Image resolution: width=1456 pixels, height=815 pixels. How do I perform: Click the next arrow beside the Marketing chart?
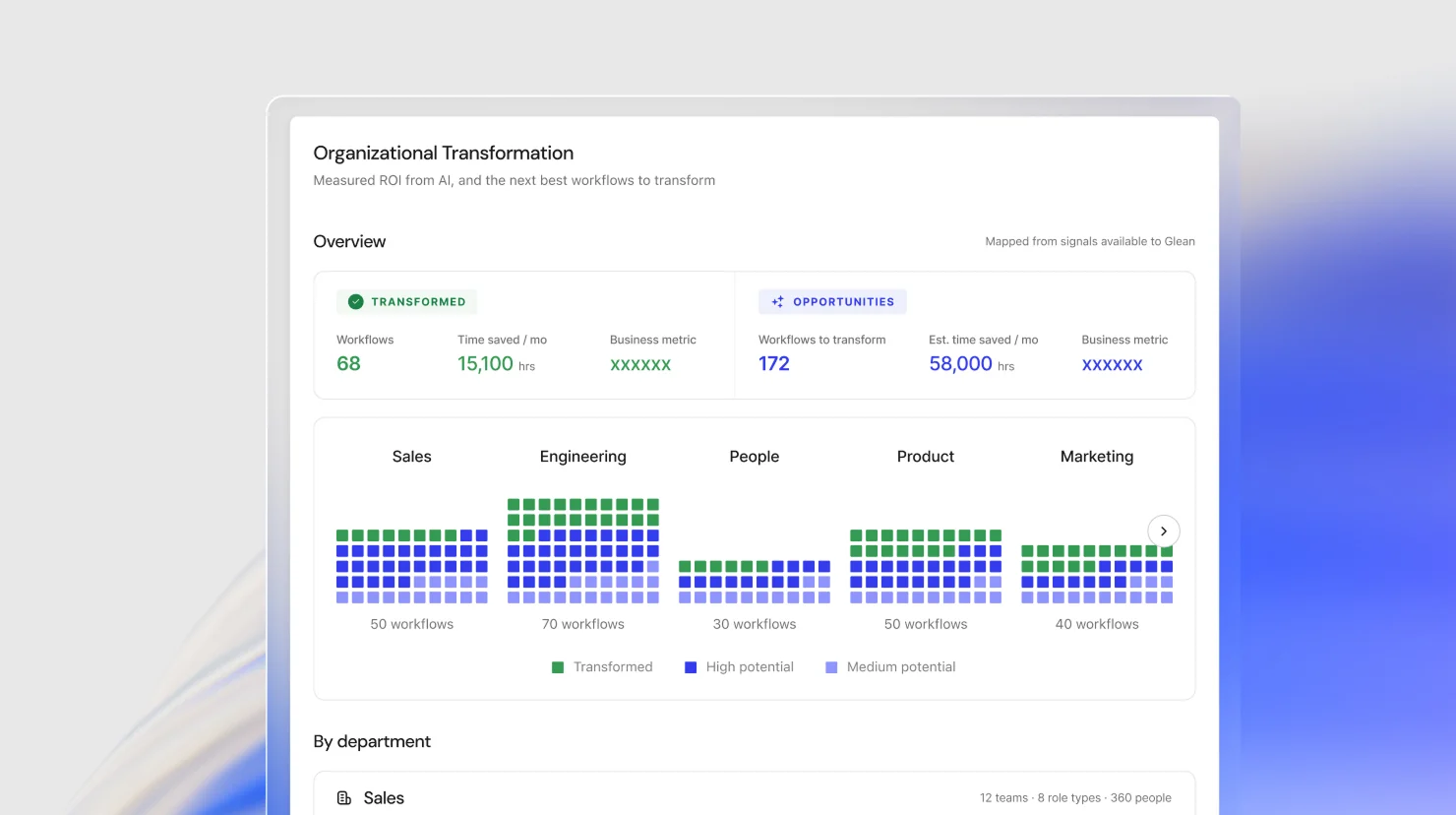[1164, 532]
